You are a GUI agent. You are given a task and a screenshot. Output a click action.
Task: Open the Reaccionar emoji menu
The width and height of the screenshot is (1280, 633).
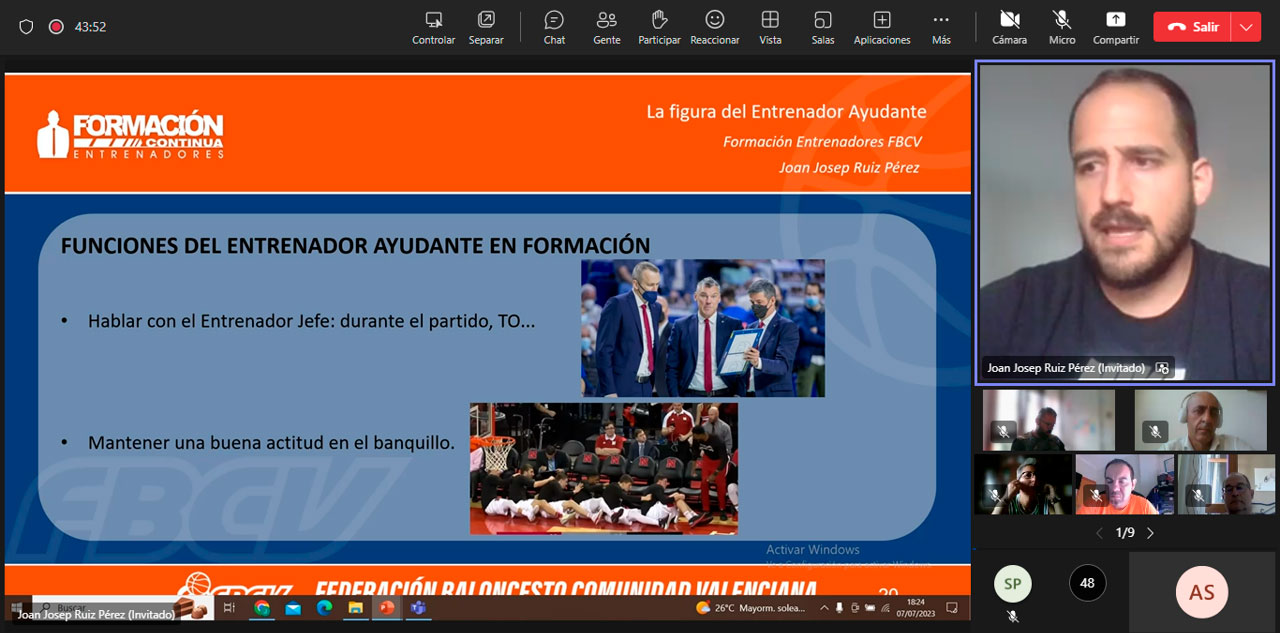pyautogui.click(x=715, y=27)
